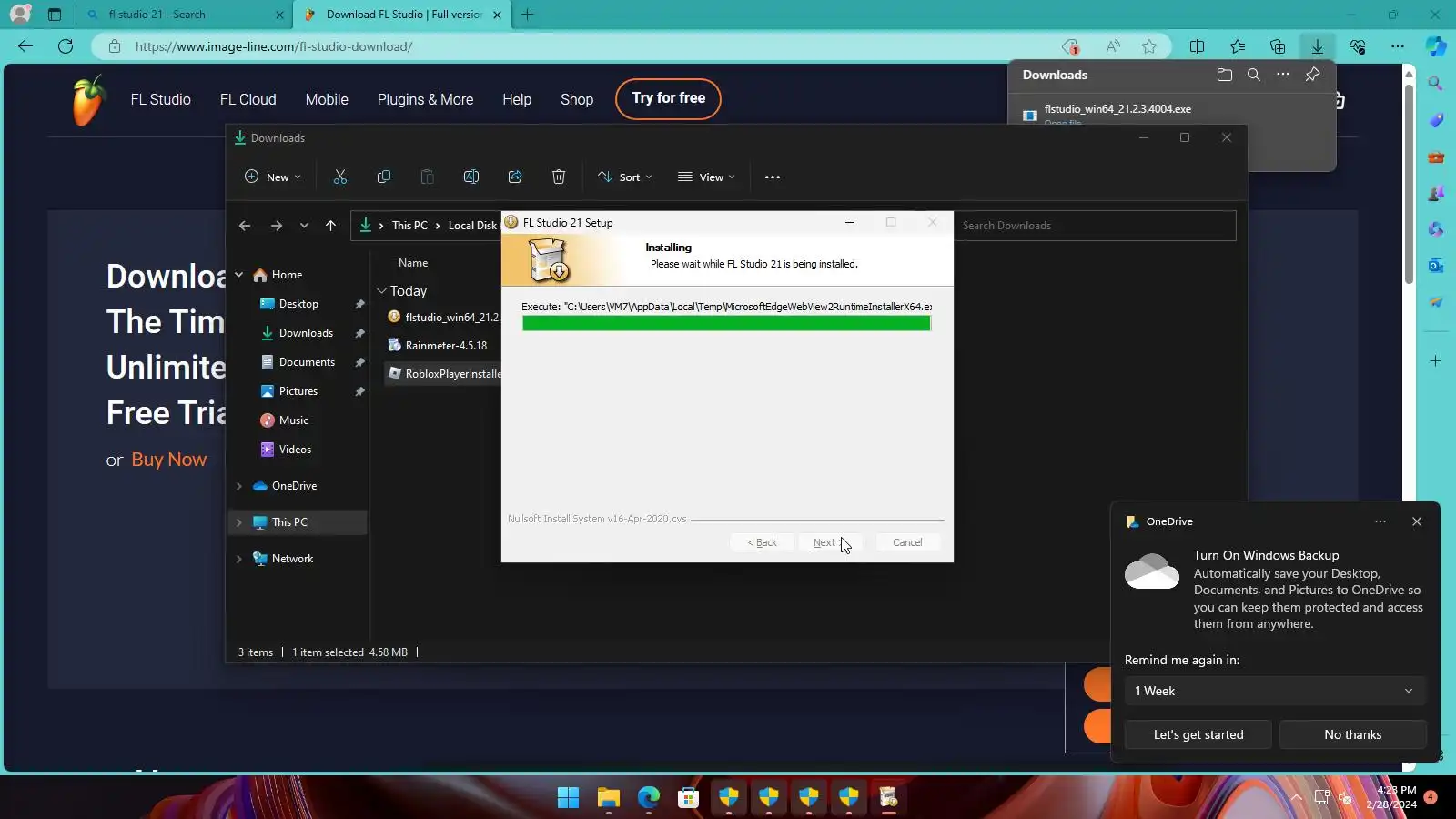Open Documents in Explorer navigation pane
The image size is (1456, 819).
(307, 362)
